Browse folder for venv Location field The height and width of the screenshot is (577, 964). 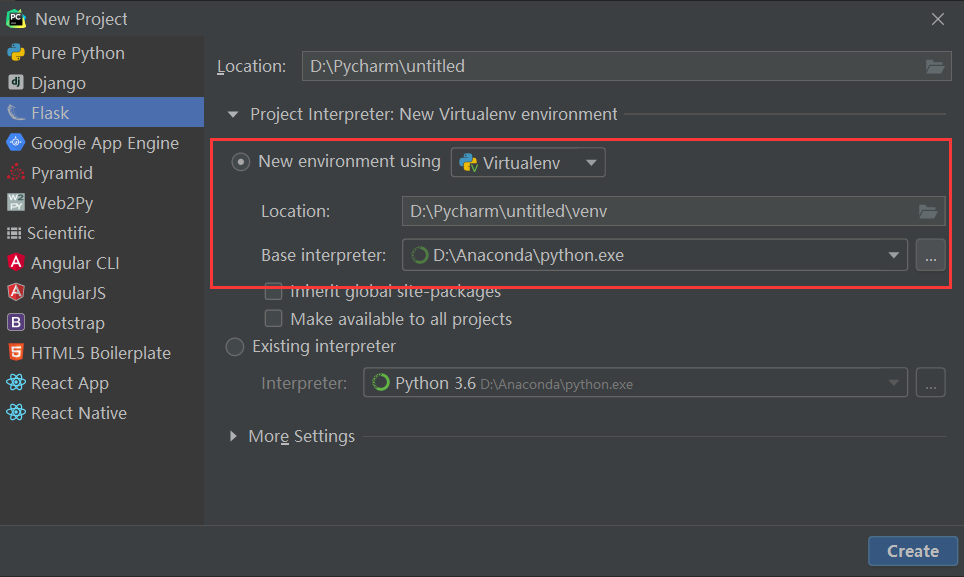(x=928, y=211)
